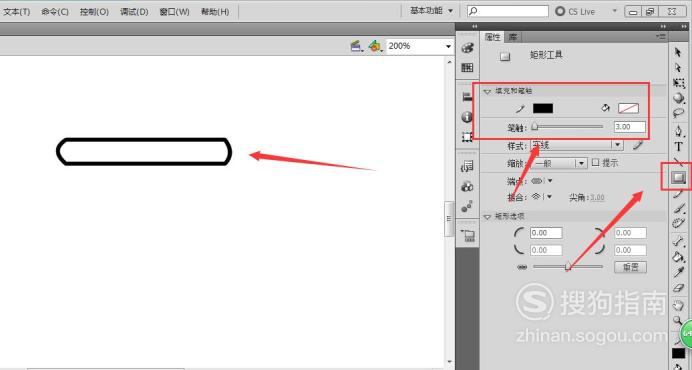Open the Color panel icon
This screenshot has width=692, height=370.
click(x=467, y=48)
